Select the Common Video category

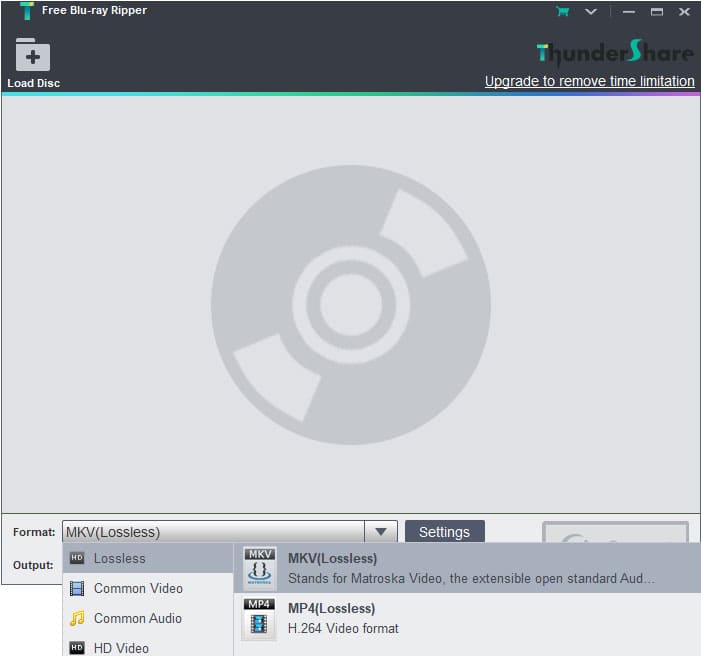[x=148, y=588]
